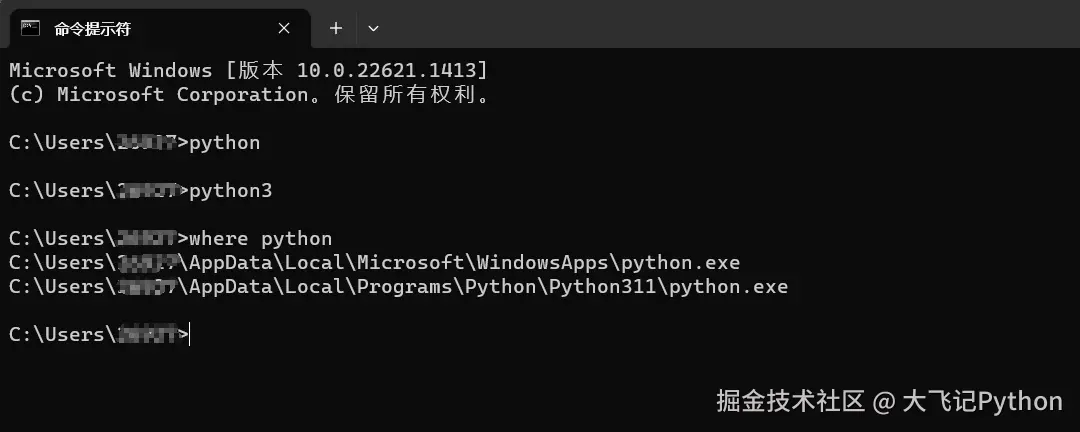Click the "where python" command text

[x=260, y=238]
